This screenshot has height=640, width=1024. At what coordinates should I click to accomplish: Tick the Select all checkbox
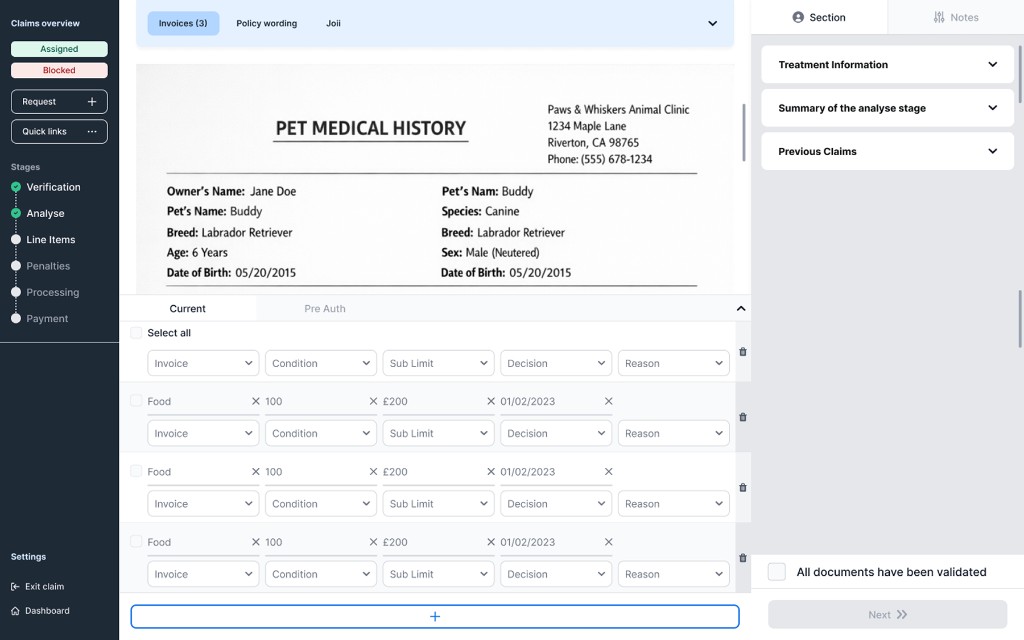point(136,333)
